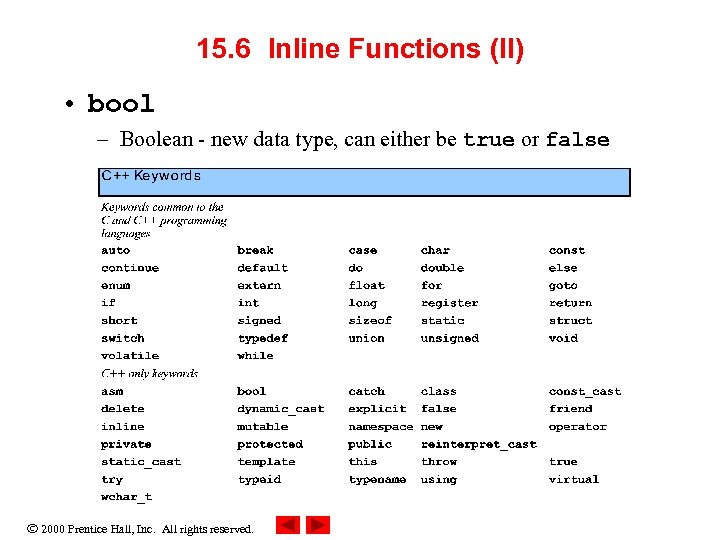Select the 'catch' keyword
The image size is (720, 540).
click(x=366, y=391)
